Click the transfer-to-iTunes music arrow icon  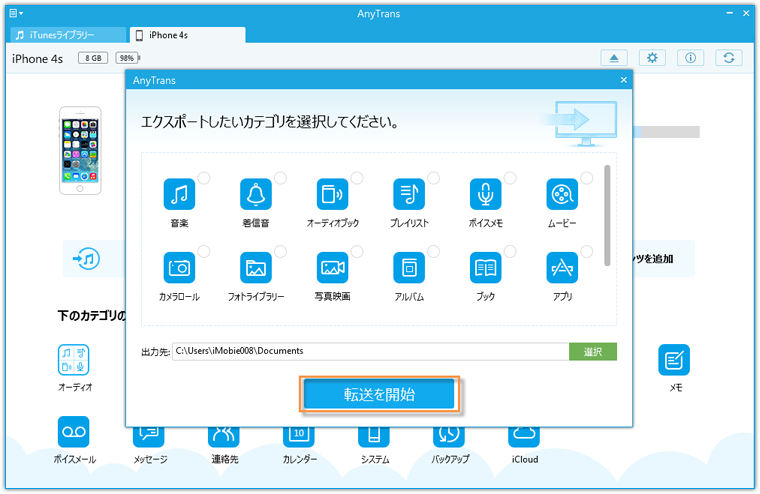(x=87, y=258)
